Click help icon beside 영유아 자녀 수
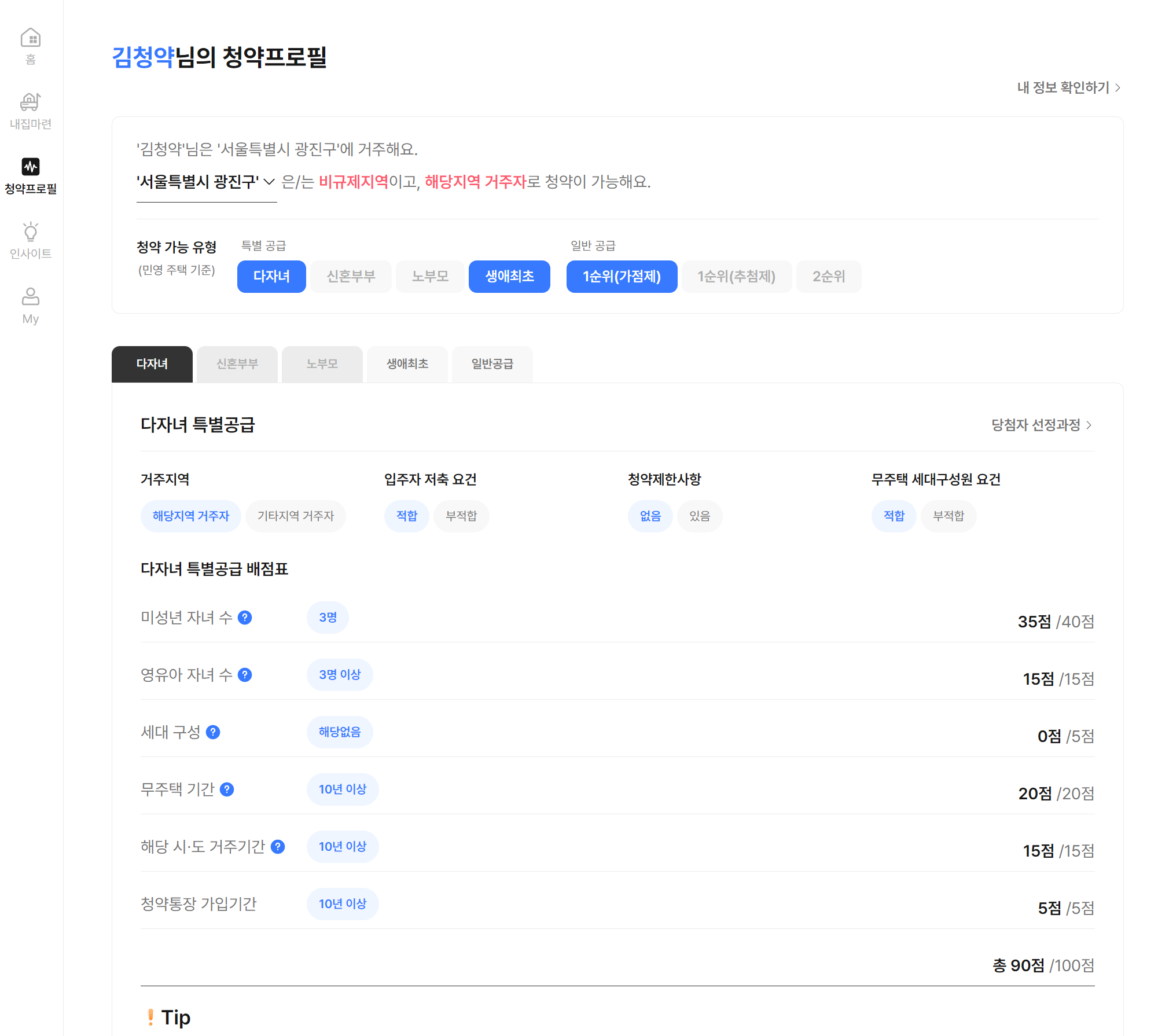Image resolution: width=1169 pixels, height=1036 pixels. click(x=245, y=675)
